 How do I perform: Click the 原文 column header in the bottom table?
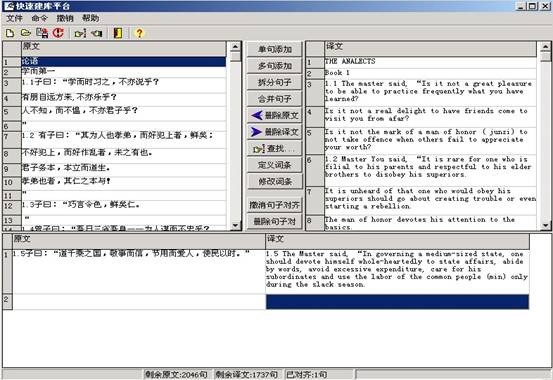click(x=139, y=241)
